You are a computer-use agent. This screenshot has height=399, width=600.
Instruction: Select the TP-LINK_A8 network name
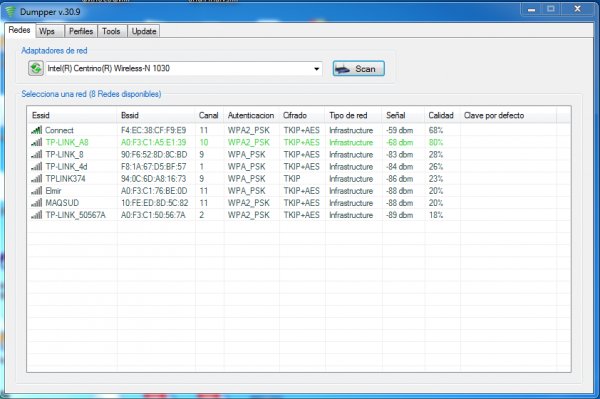[x=67, y=142]
